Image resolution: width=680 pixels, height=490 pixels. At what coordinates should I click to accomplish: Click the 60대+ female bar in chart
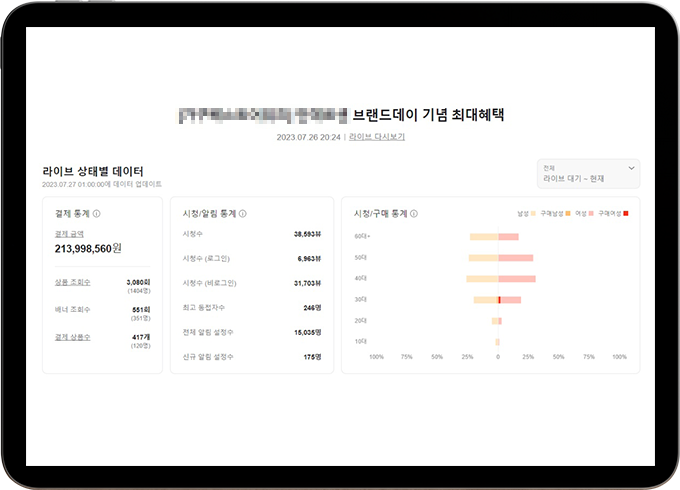click(508, 237)
